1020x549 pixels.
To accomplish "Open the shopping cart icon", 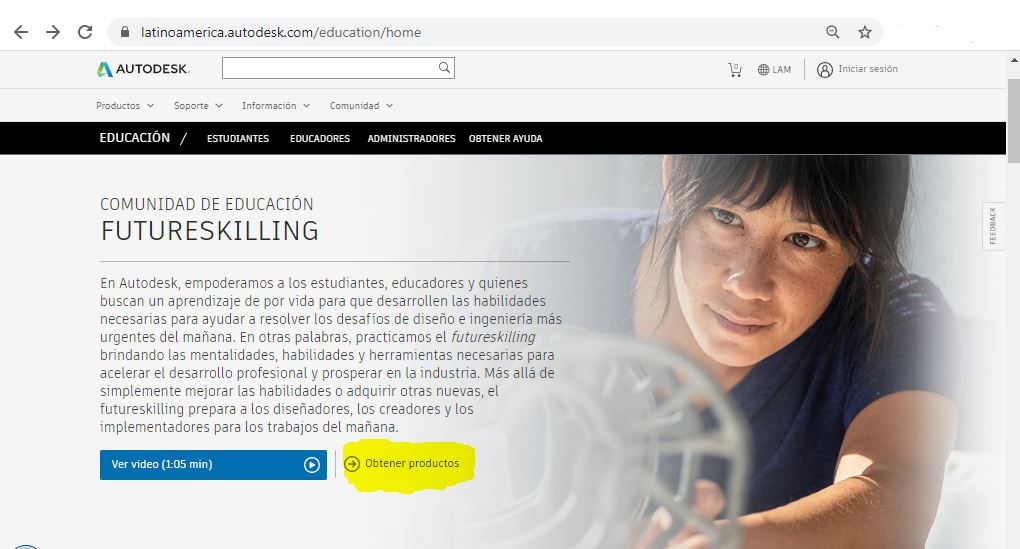I will coord(735,70).
